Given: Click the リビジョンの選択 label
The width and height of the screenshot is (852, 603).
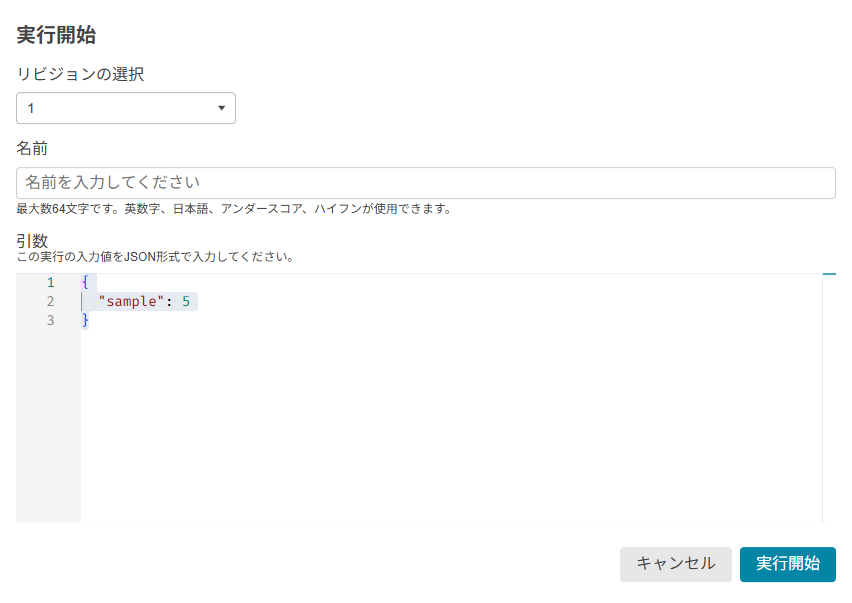Looking at the screenshot, I should tap(80, 74).
